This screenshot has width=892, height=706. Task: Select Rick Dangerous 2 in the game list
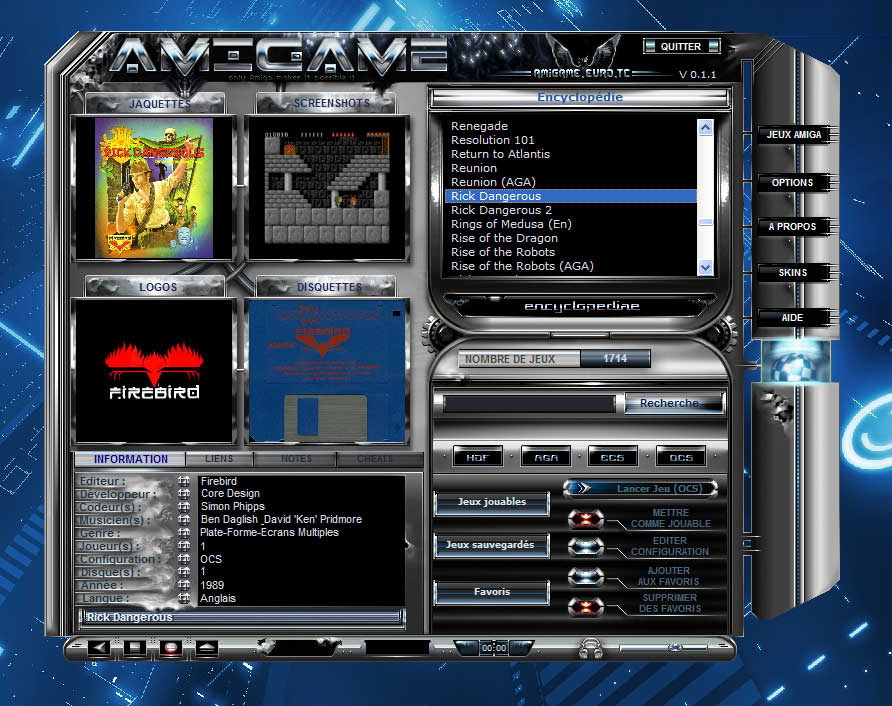[501, 210]
